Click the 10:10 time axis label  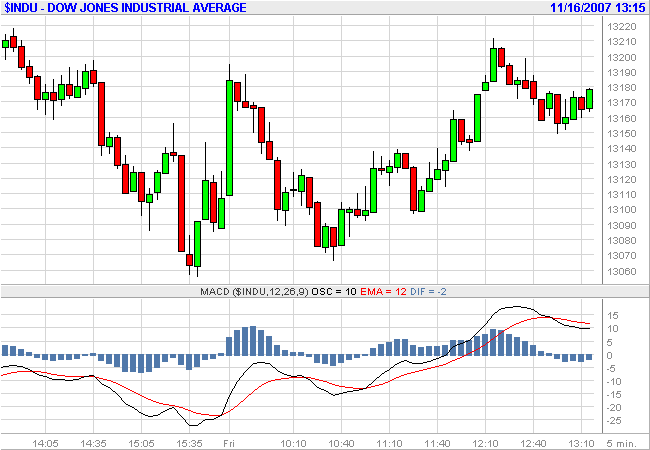(x=293, y=443)
